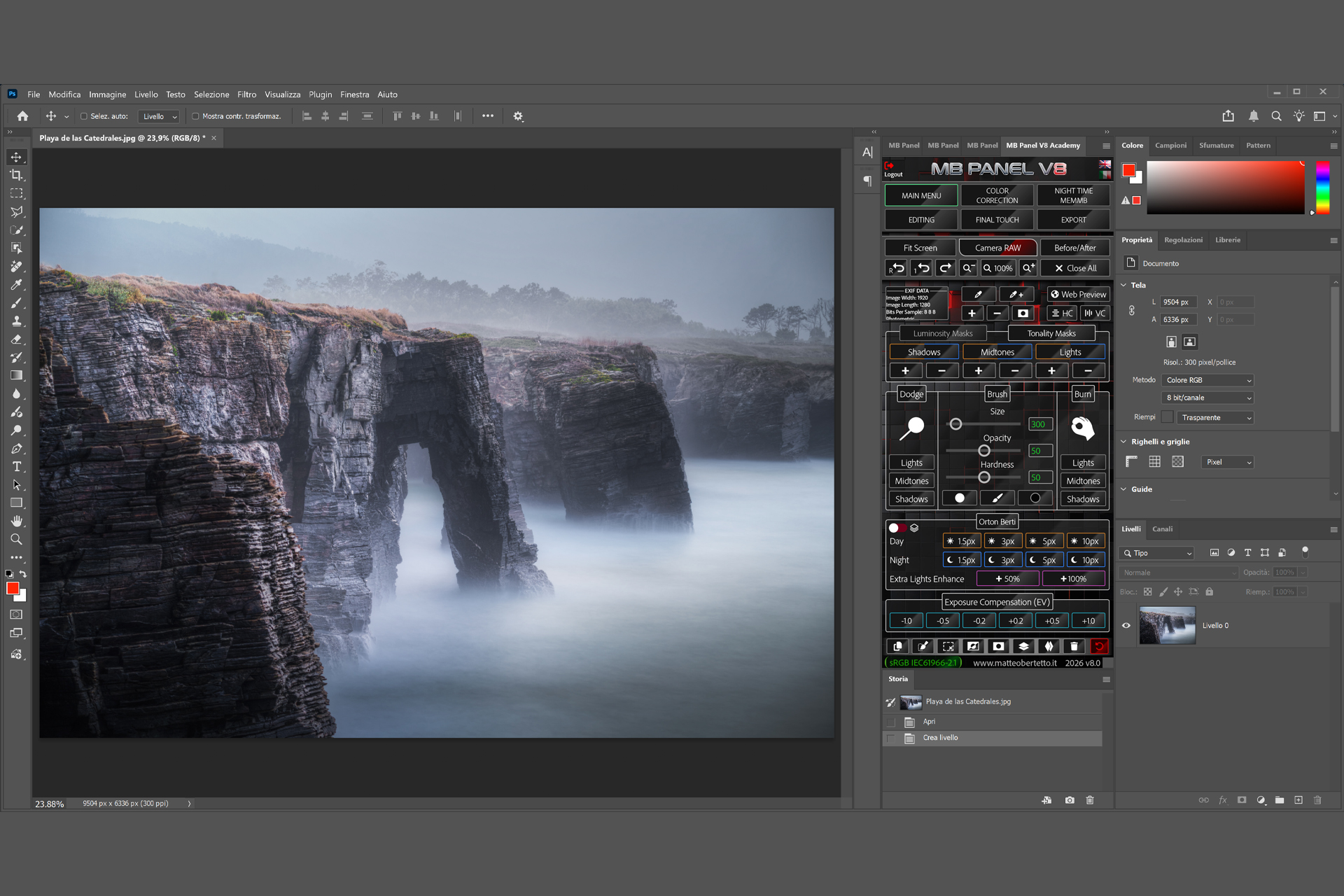Screen dimensions: 1344x896
Task: Enable Selez. auto checkbox
Action: 84,116
